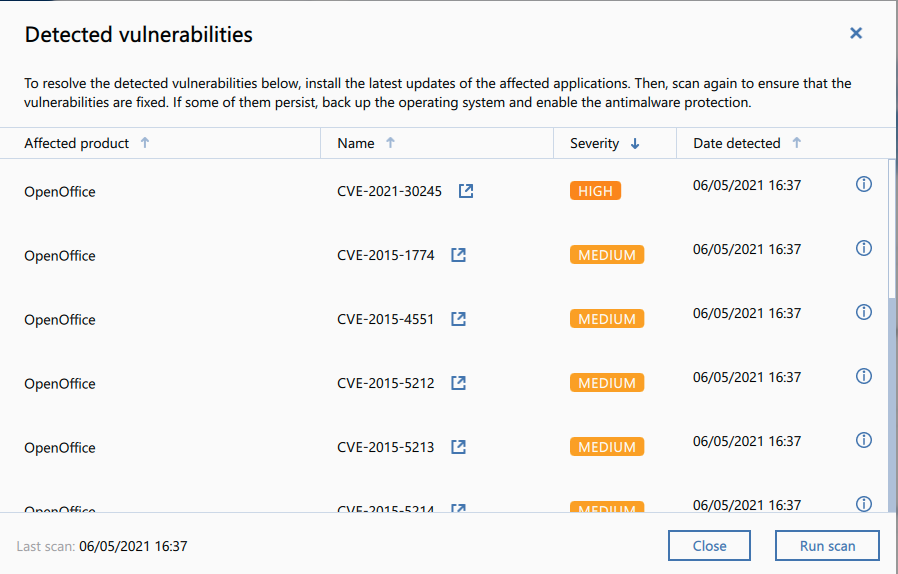Toggle Severity column sort arrow
898x574 pixels.
635,144
